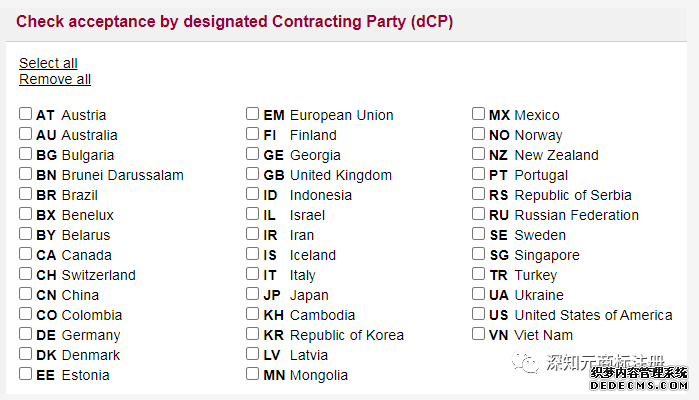Tick the AU Australia checkbox
699x400 pixels.
pyautogui.click(x=25, y=134)
